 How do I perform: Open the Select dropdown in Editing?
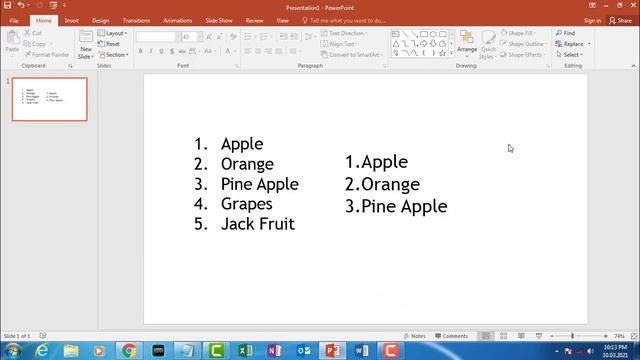569,55
